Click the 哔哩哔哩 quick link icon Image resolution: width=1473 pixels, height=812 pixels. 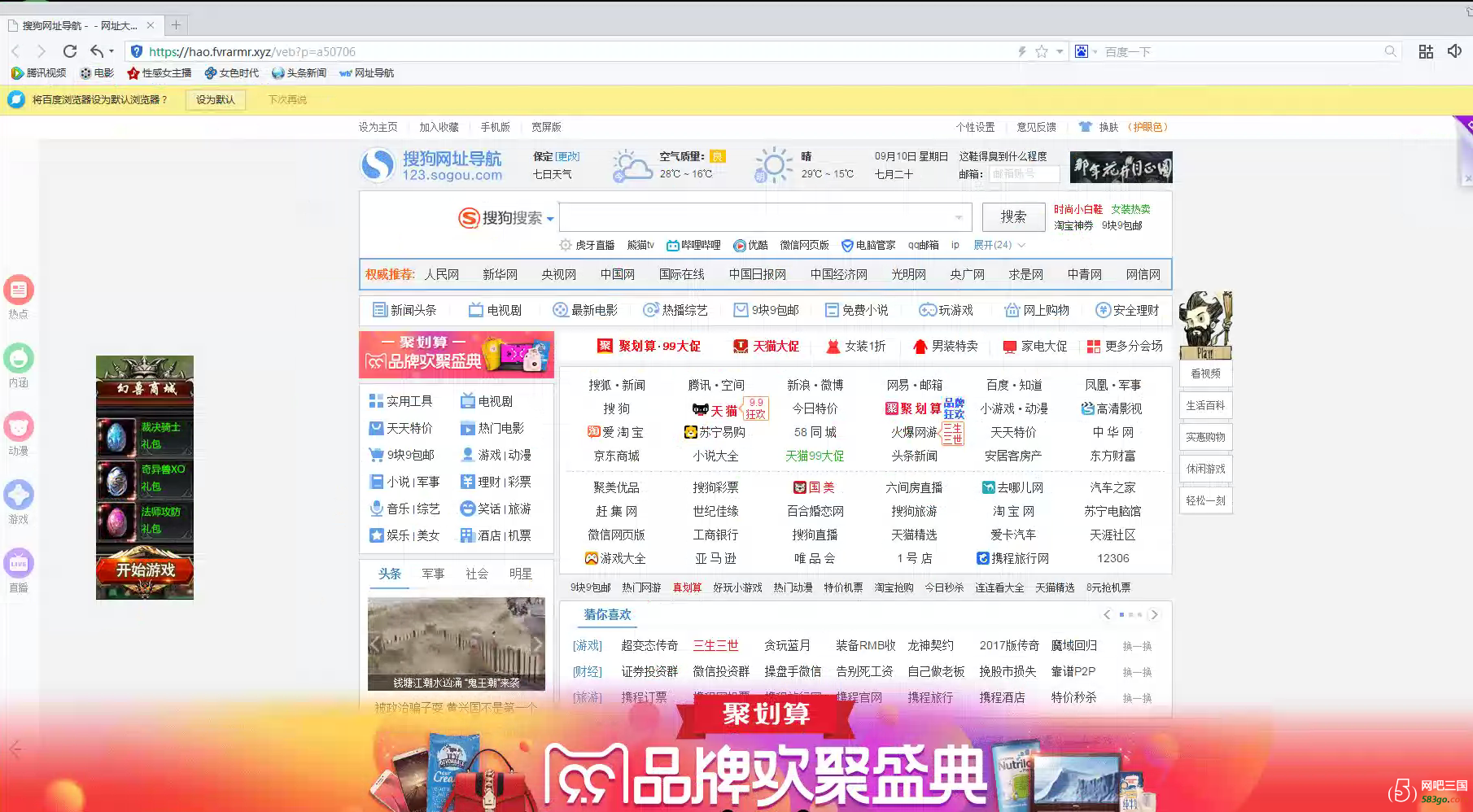[672, 245]
